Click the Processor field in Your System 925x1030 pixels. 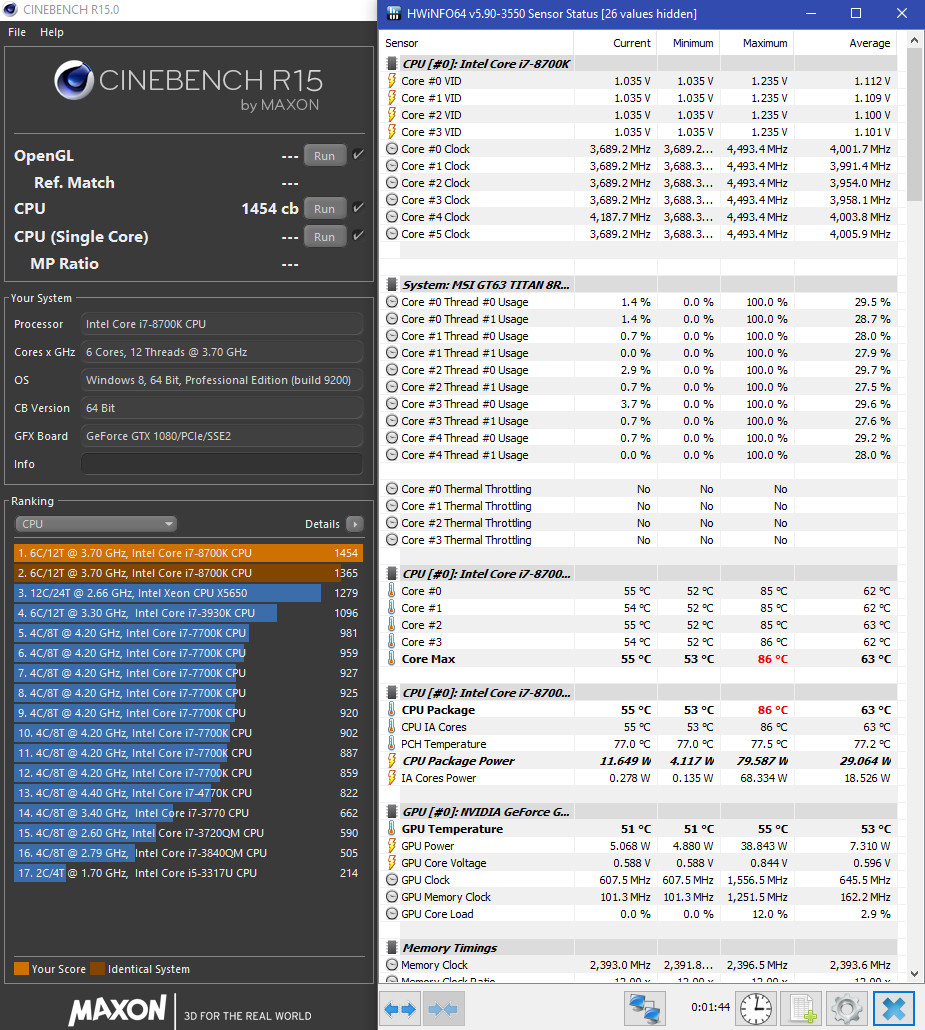pos(221,324)
